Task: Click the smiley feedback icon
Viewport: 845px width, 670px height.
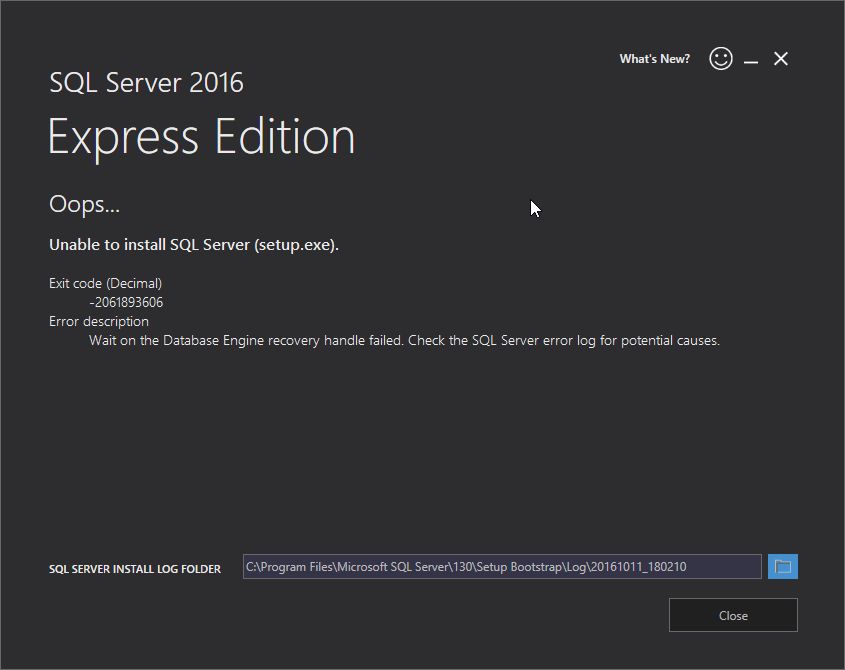Action: pyautogui.click(x=721, y=58)
